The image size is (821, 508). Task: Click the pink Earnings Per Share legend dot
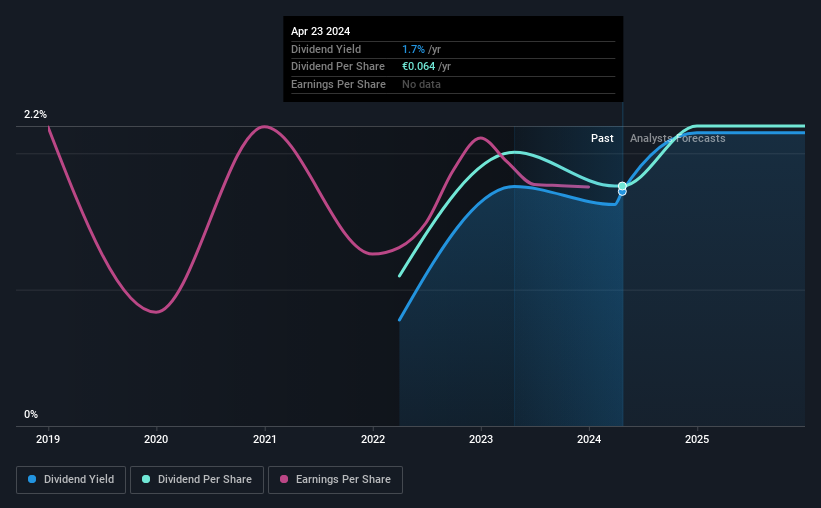284,479
